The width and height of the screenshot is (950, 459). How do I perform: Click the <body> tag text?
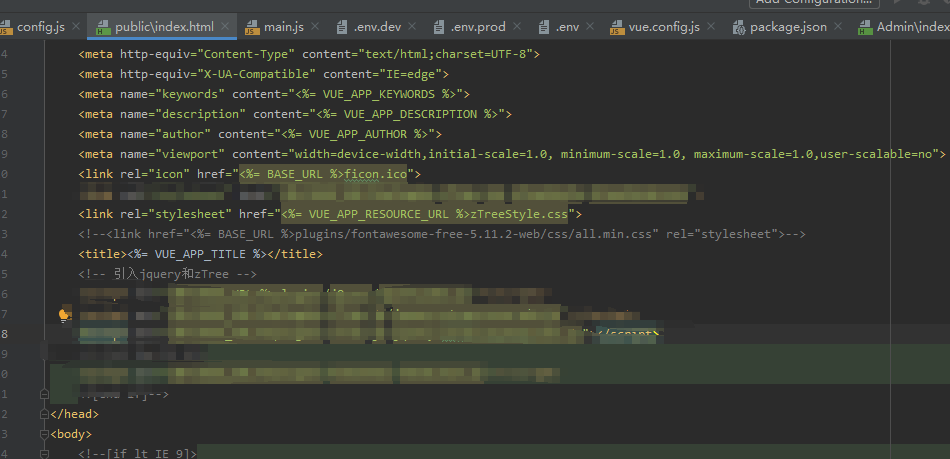[x=71, y=434]
